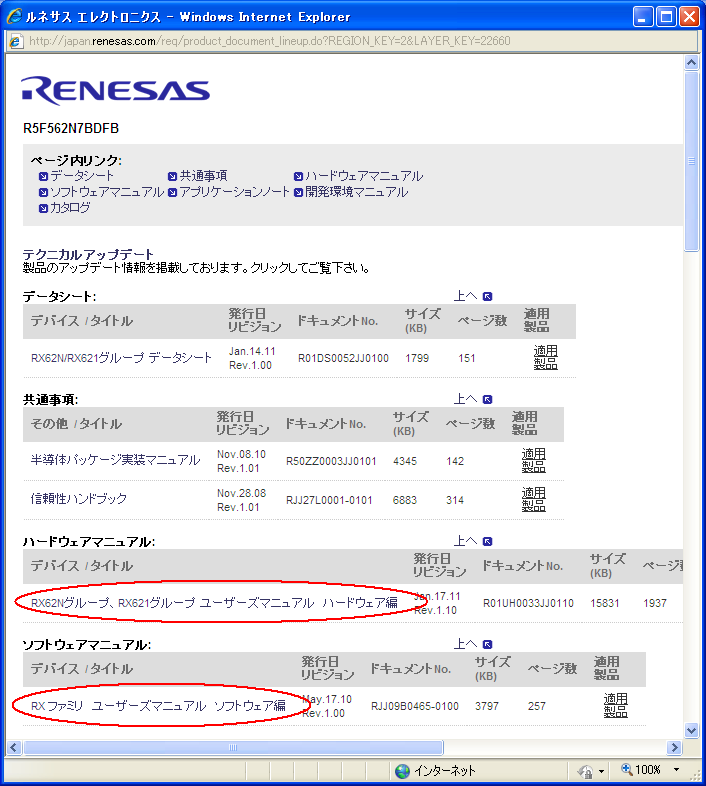The height and width of the screenshot is (786, 706).
Task: Open RXファミリ ユーザーズマニュアル ソフトウェア編
Action: click(x=158, y=706)
